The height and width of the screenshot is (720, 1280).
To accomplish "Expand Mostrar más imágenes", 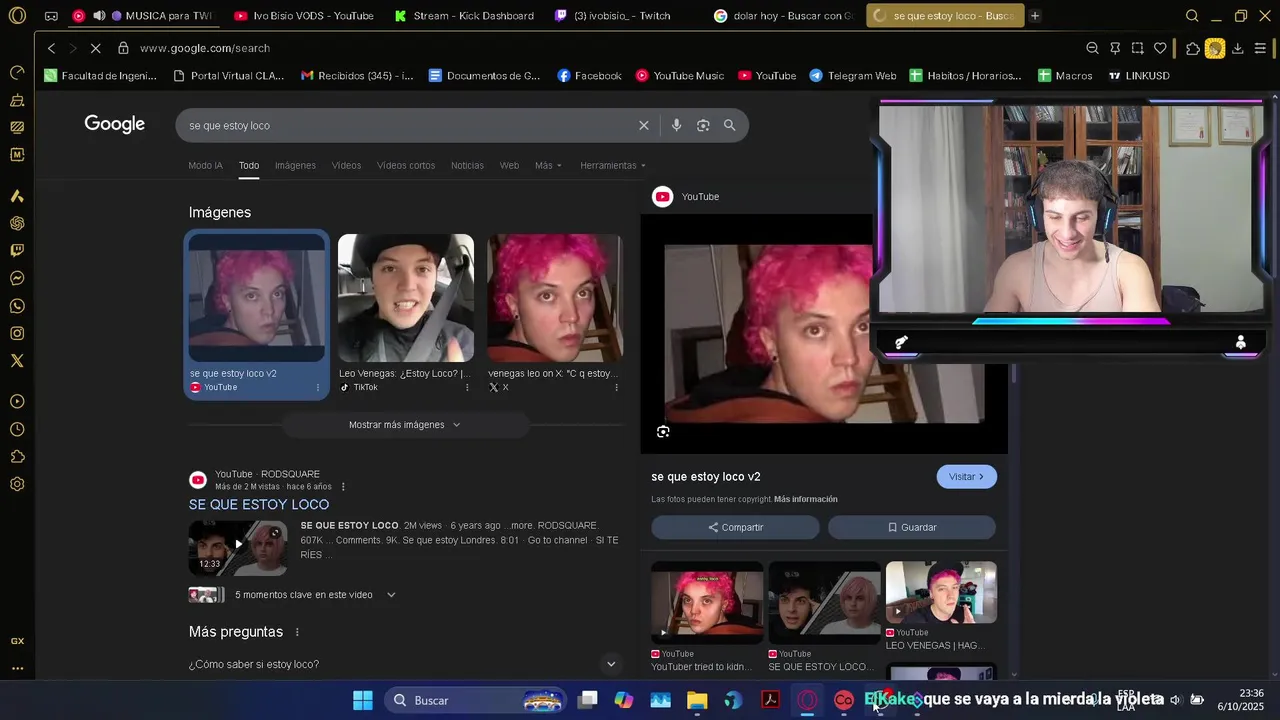I will point(405,425).
